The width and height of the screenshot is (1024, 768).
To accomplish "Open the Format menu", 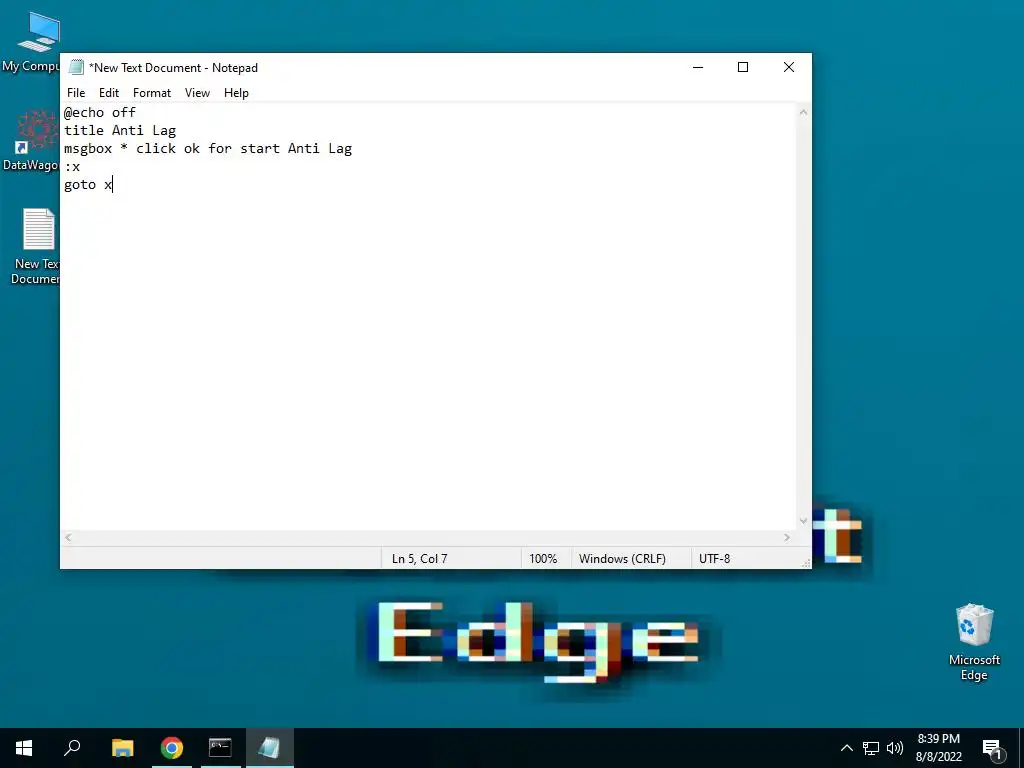I will pyautogui.click(x=152, y=93).
